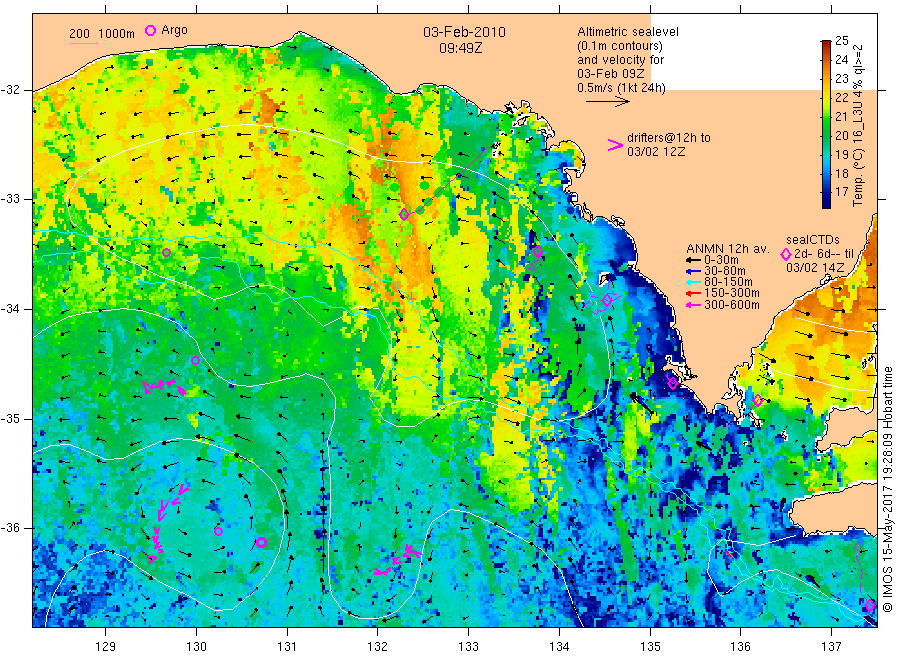This screenshot has height=660, width=900.
Task: Click the 0.5m/s velocity scale arrow
Action: click(607, 102)
